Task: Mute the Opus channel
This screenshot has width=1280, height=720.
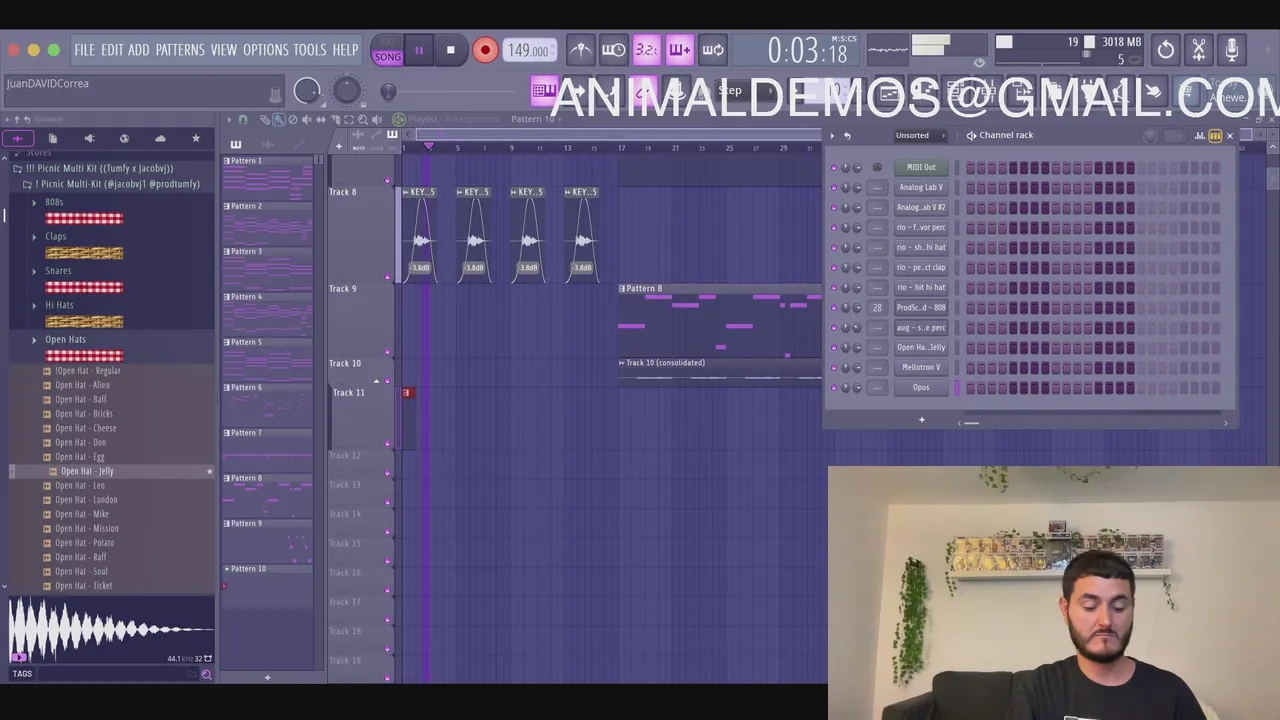Action: (834, 388)
